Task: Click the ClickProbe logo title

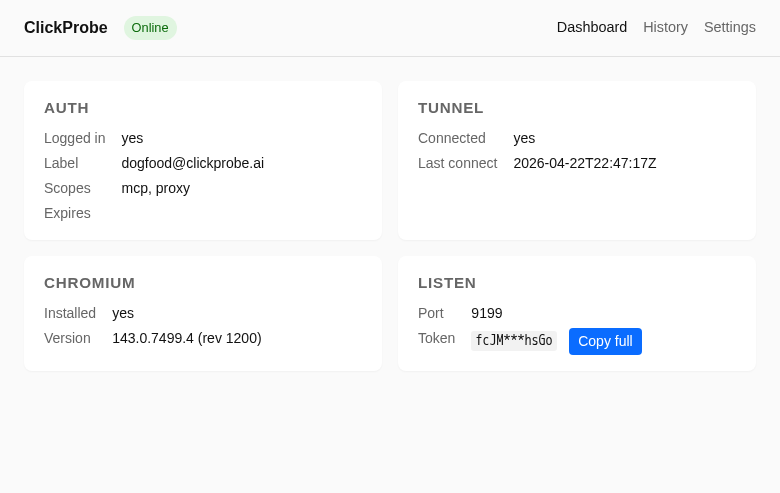Action: [x=66, y=27]
